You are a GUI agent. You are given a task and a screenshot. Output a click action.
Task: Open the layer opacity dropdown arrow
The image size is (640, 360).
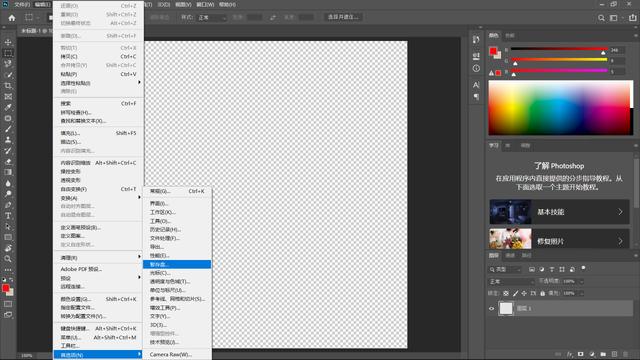click(581, 282)
